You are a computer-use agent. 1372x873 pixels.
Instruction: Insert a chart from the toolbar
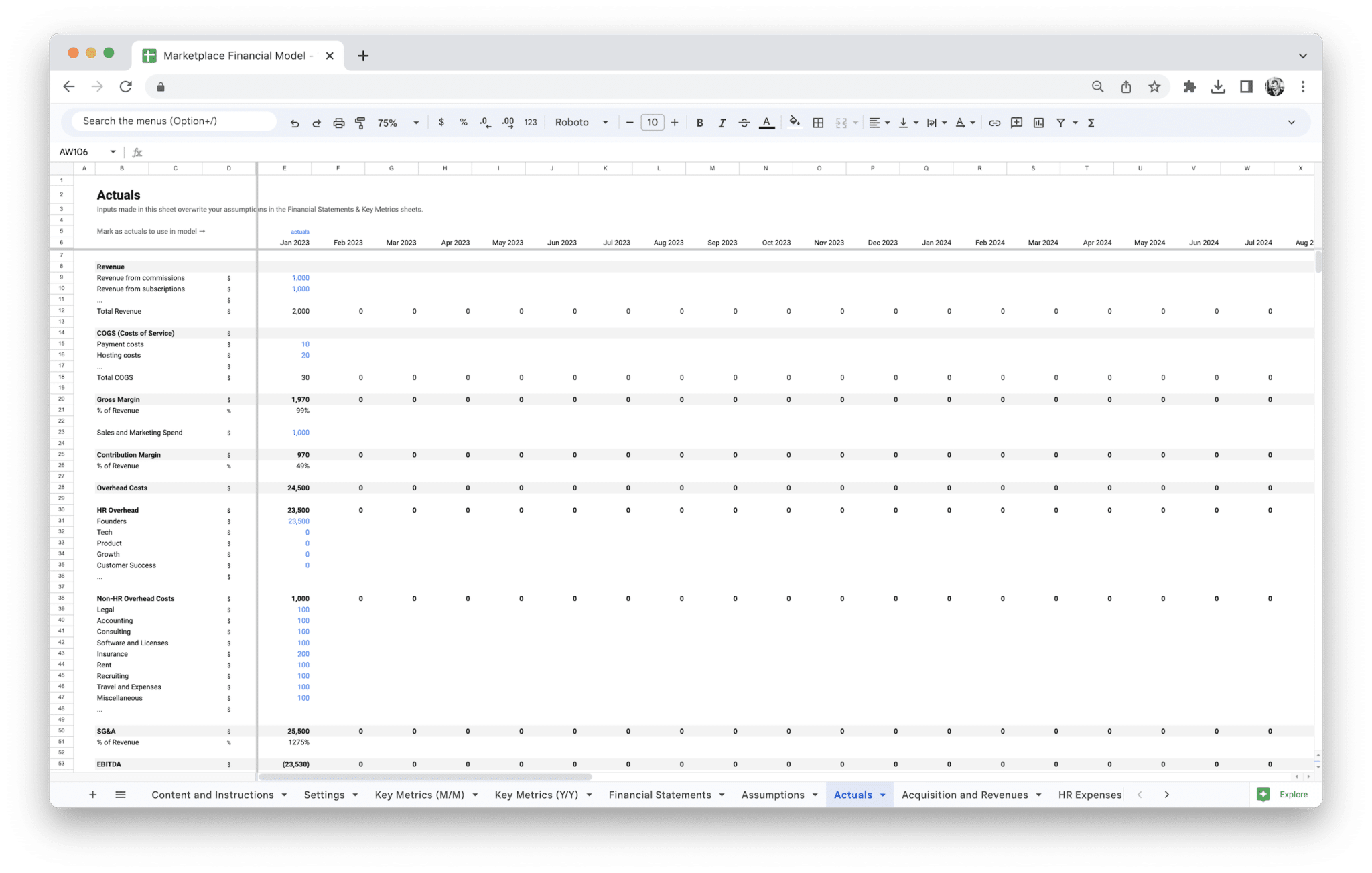[x=1038, y=122]
